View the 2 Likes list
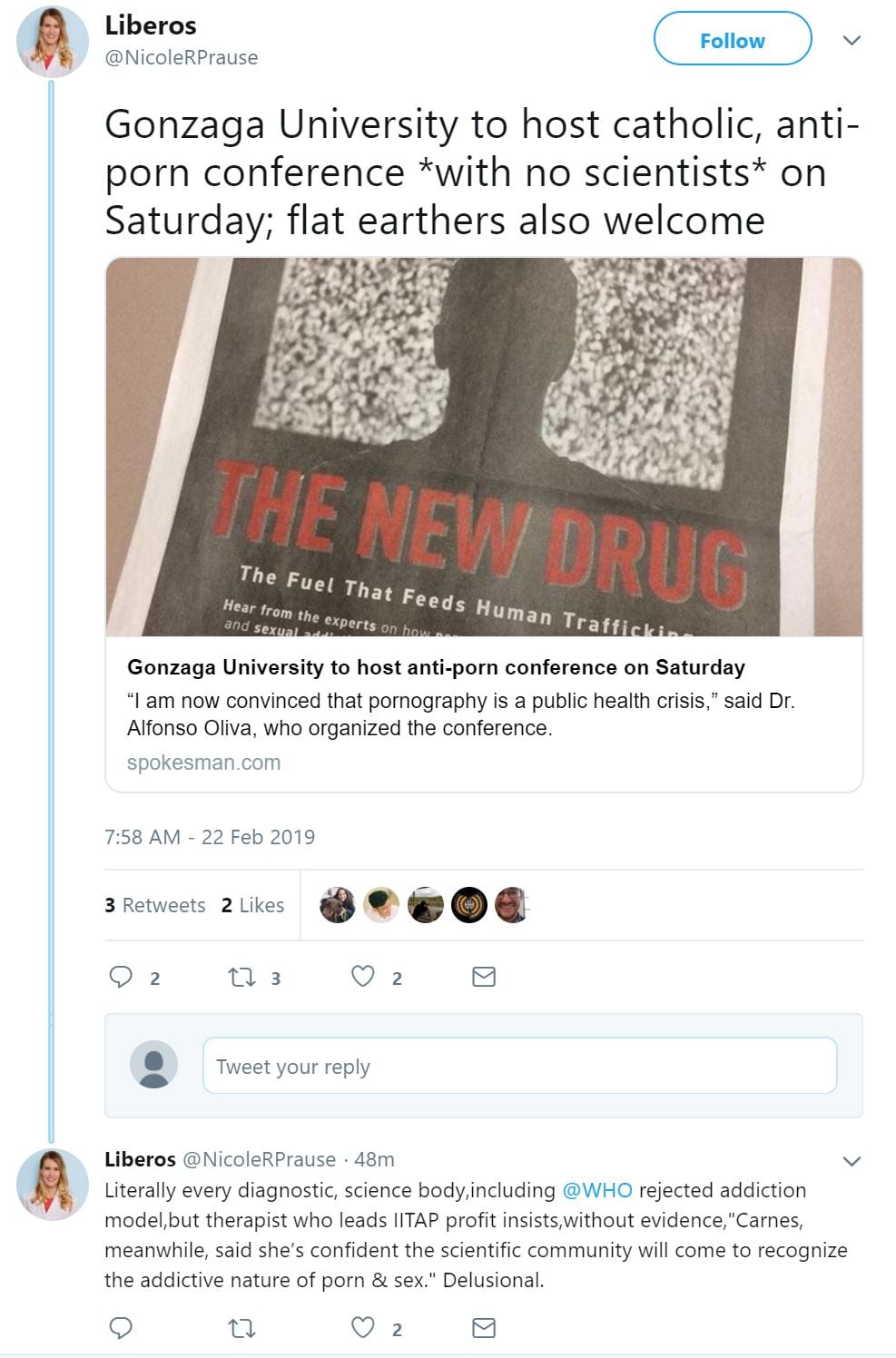The width and height of the screenshot is (896, 1358). point(252,905)
